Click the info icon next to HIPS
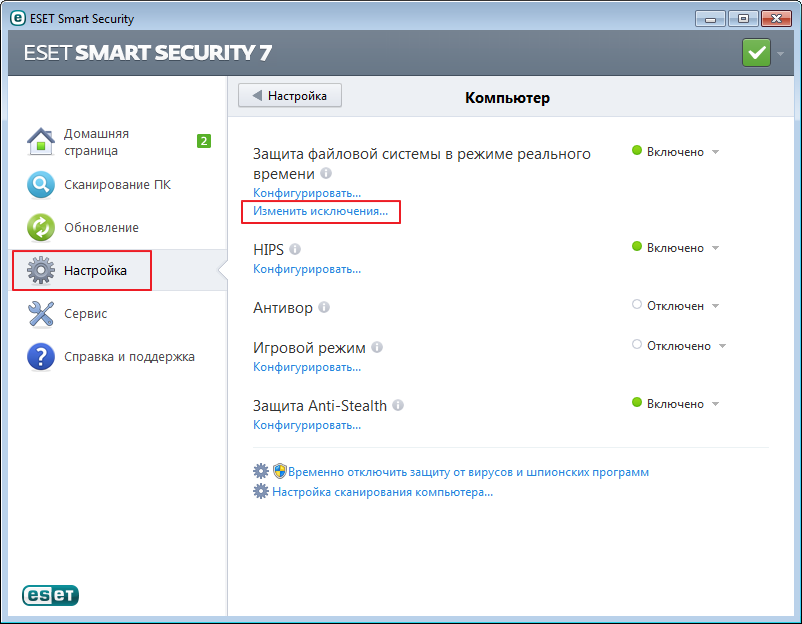 coord(295,250)
